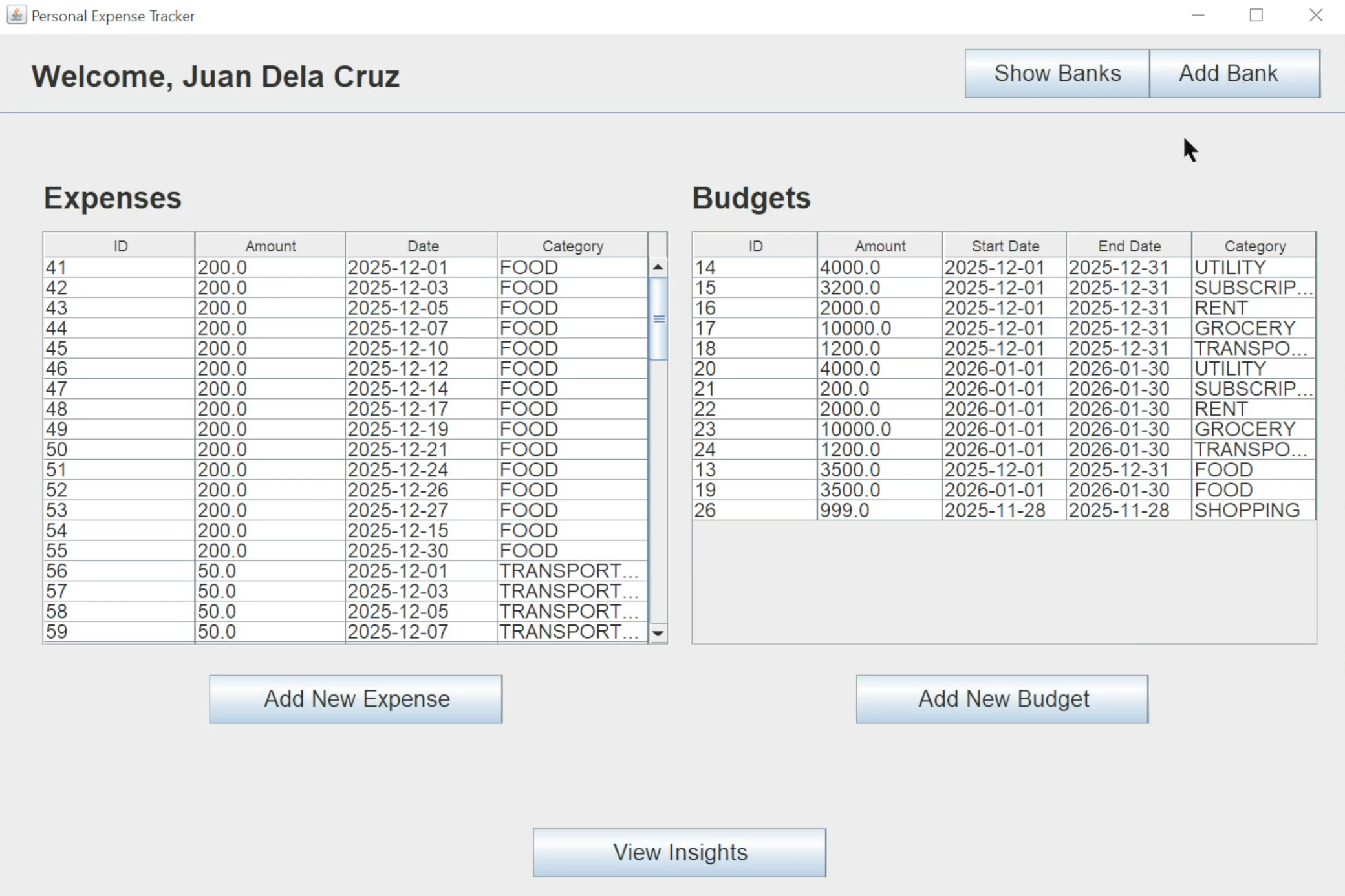This screenshot has width=1345, height=896.
Task: Click the Budgets Category column header
Action: click(1254, 246)
